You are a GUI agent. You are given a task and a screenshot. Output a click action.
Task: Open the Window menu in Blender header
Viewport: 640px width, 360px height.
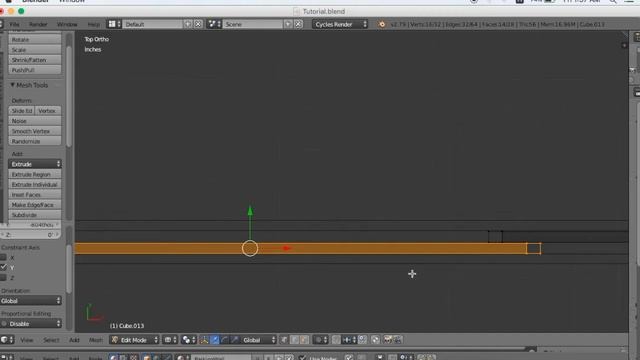click(67, 24)
